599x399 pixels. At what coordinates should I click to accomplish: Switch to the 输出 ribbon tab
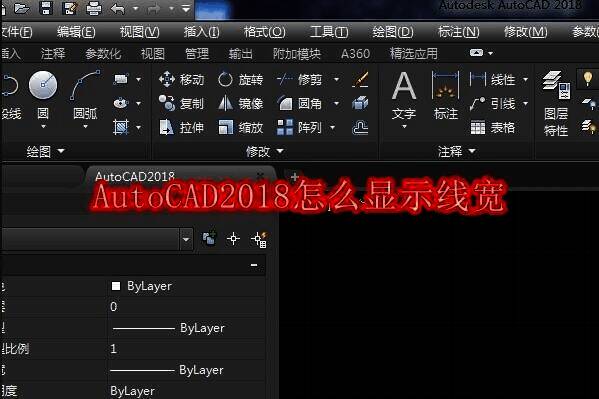pyautogui.click(x=241, y=54)
